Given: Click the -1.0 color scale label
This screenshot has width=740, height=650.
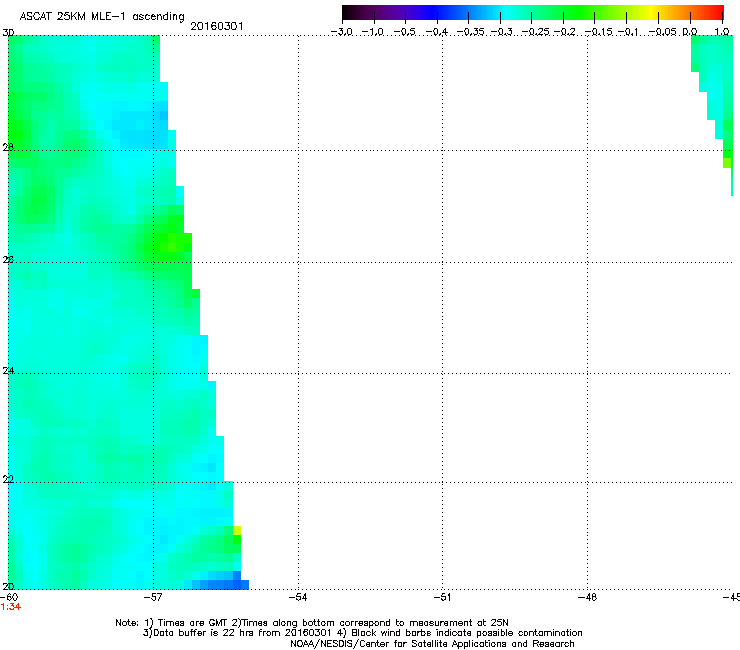Looking at the screenshot, I should 373,32.
